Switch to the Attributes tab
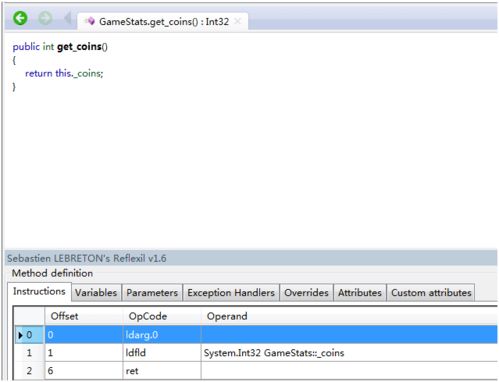Viewport: 499px width, 382px height. [x=360, y=293]
